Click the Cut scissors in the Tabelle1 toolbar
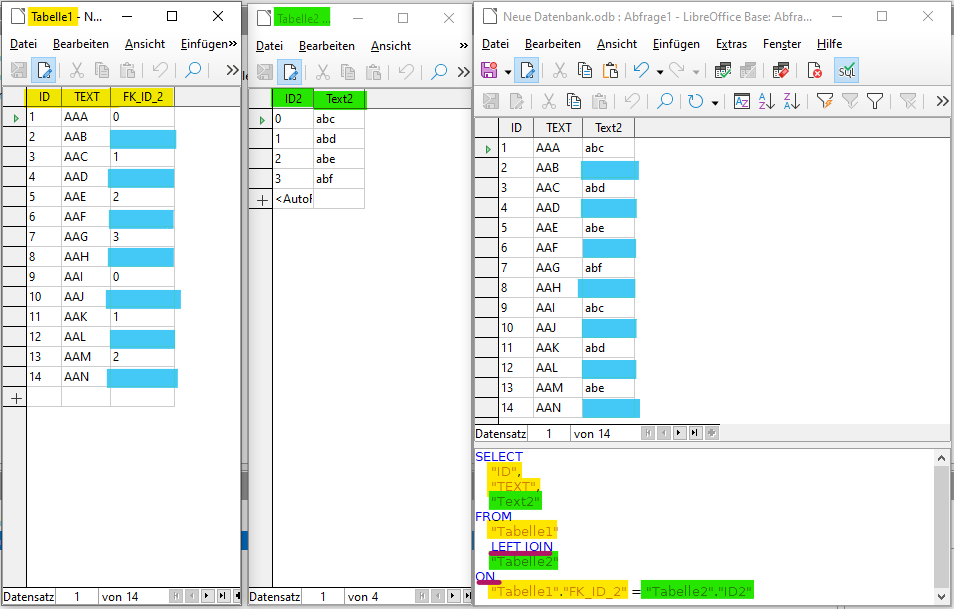 click(77, 70)
